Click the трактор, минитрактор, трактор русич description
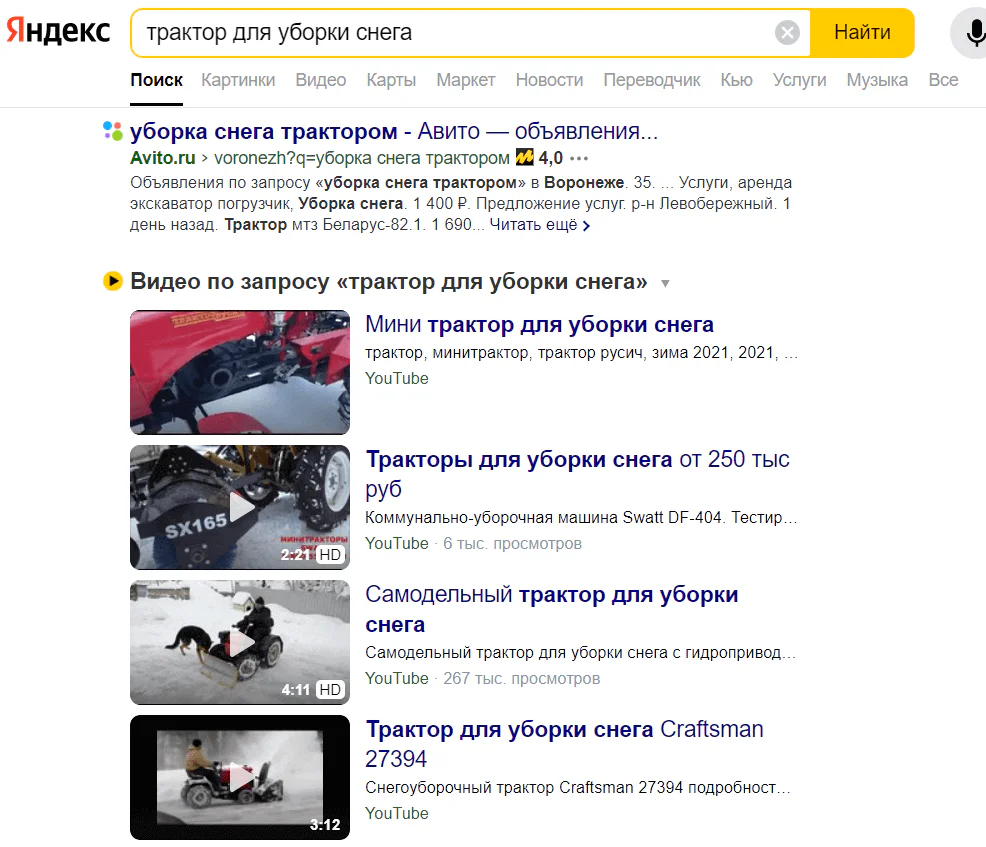Viewport: 986px width, 847px height. [x=582, y=353]
